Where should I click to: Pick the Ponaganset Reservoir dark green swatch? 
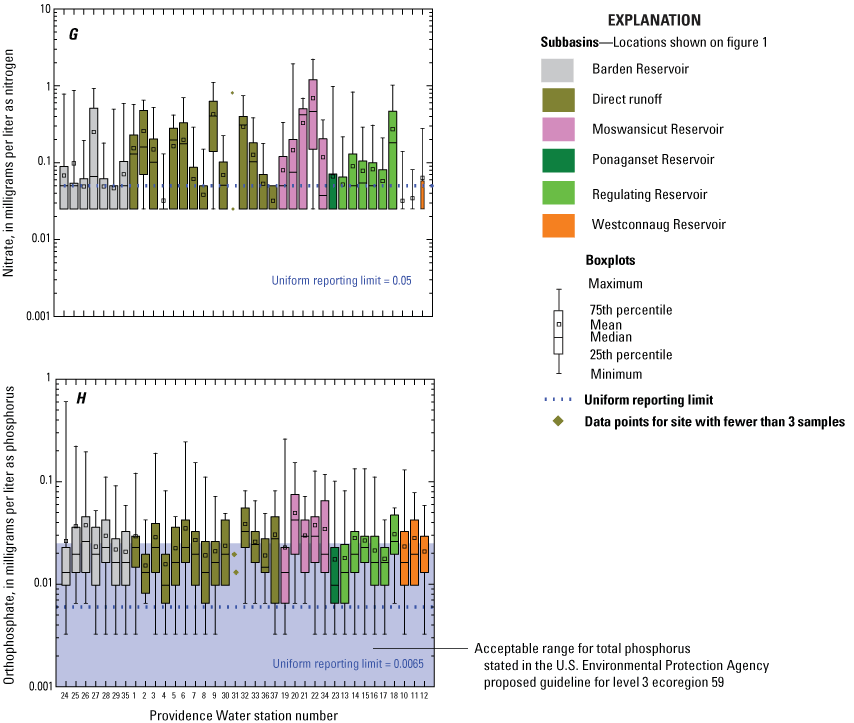[x=557, y=160]
